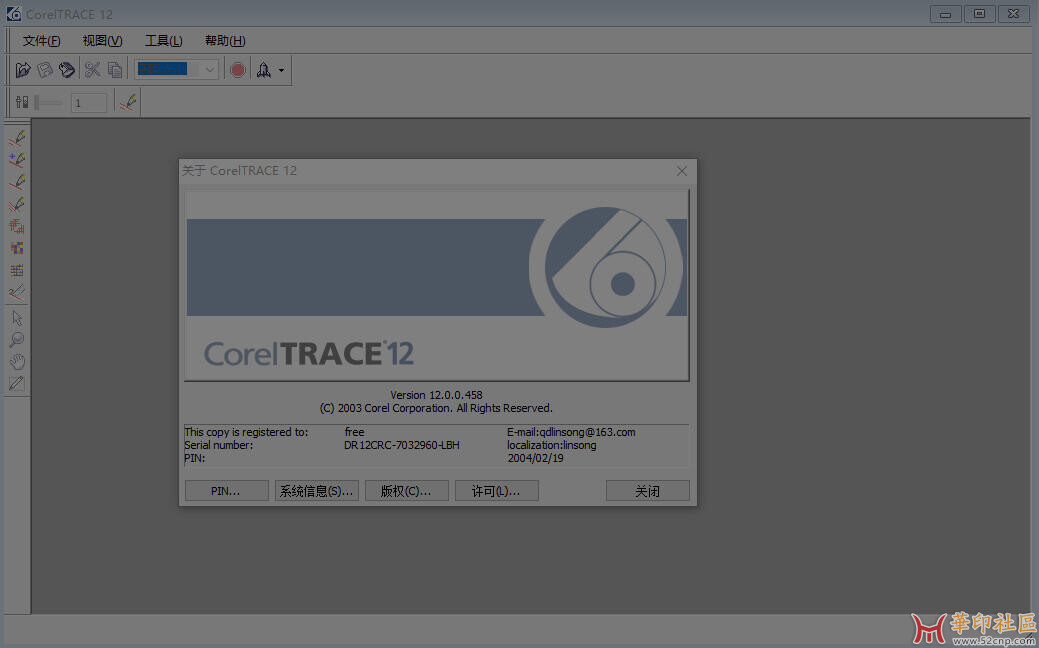Click the sliders settings icon on property bar
Screen dimensions: 1039x648
coord(22,102)
